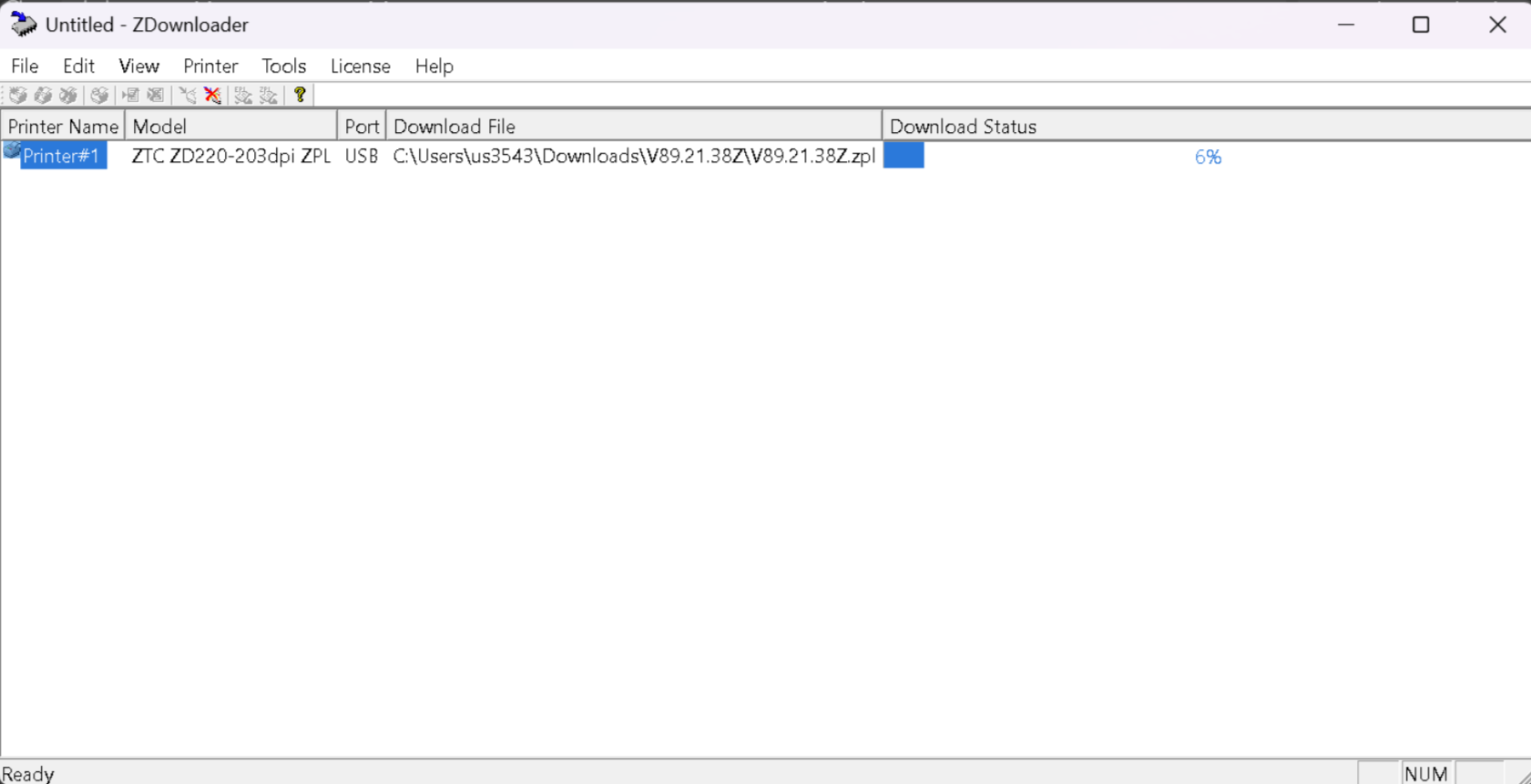Click the printer globe icon after first separator
Image resolution: width=1531 pixels, height=784 pixels.
coord(99,95)
